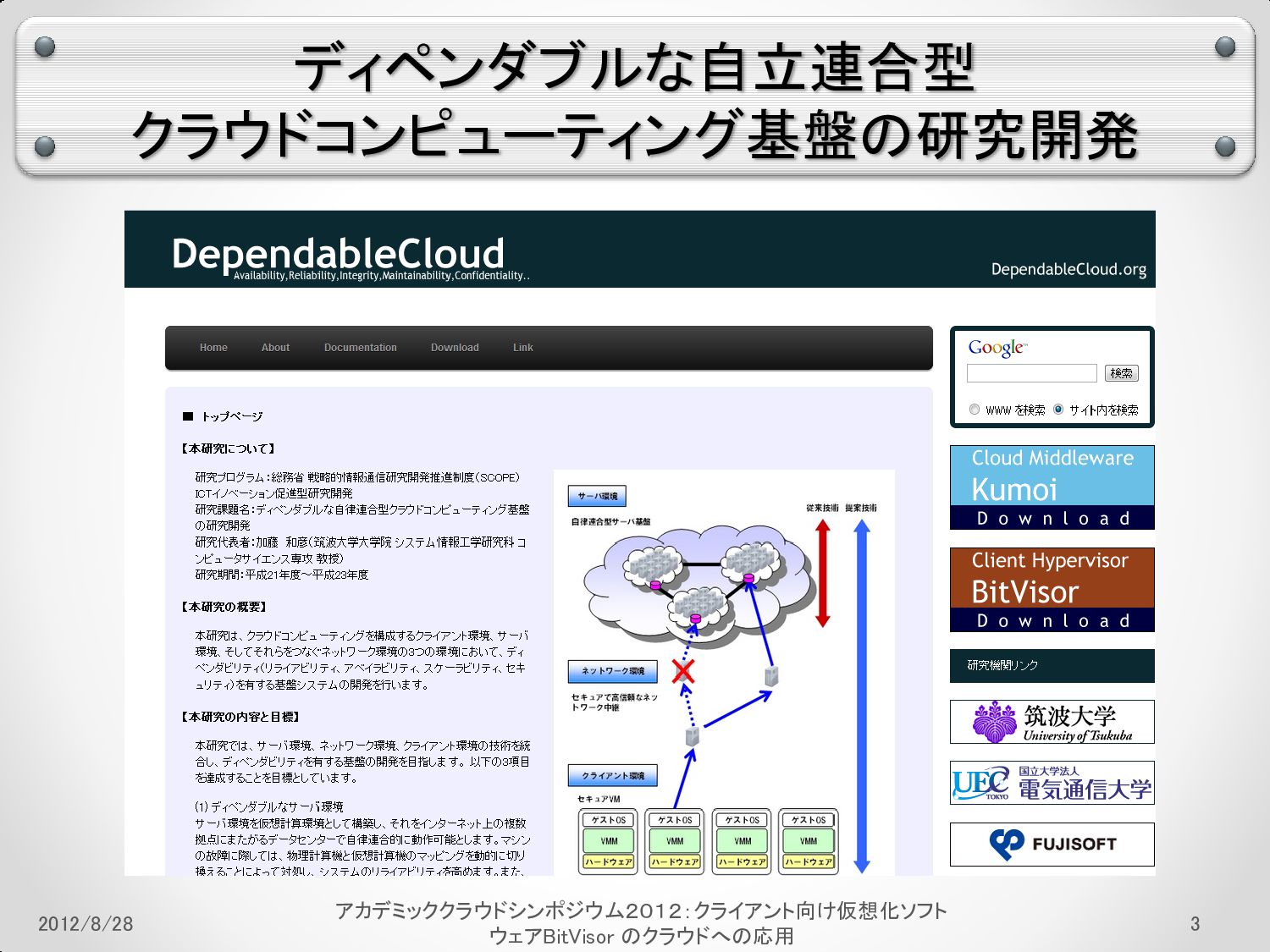The height and width of the screenshot is (952, 1270).
Task: Click the red X mark in the diagram
Action: tap(683, 672)
